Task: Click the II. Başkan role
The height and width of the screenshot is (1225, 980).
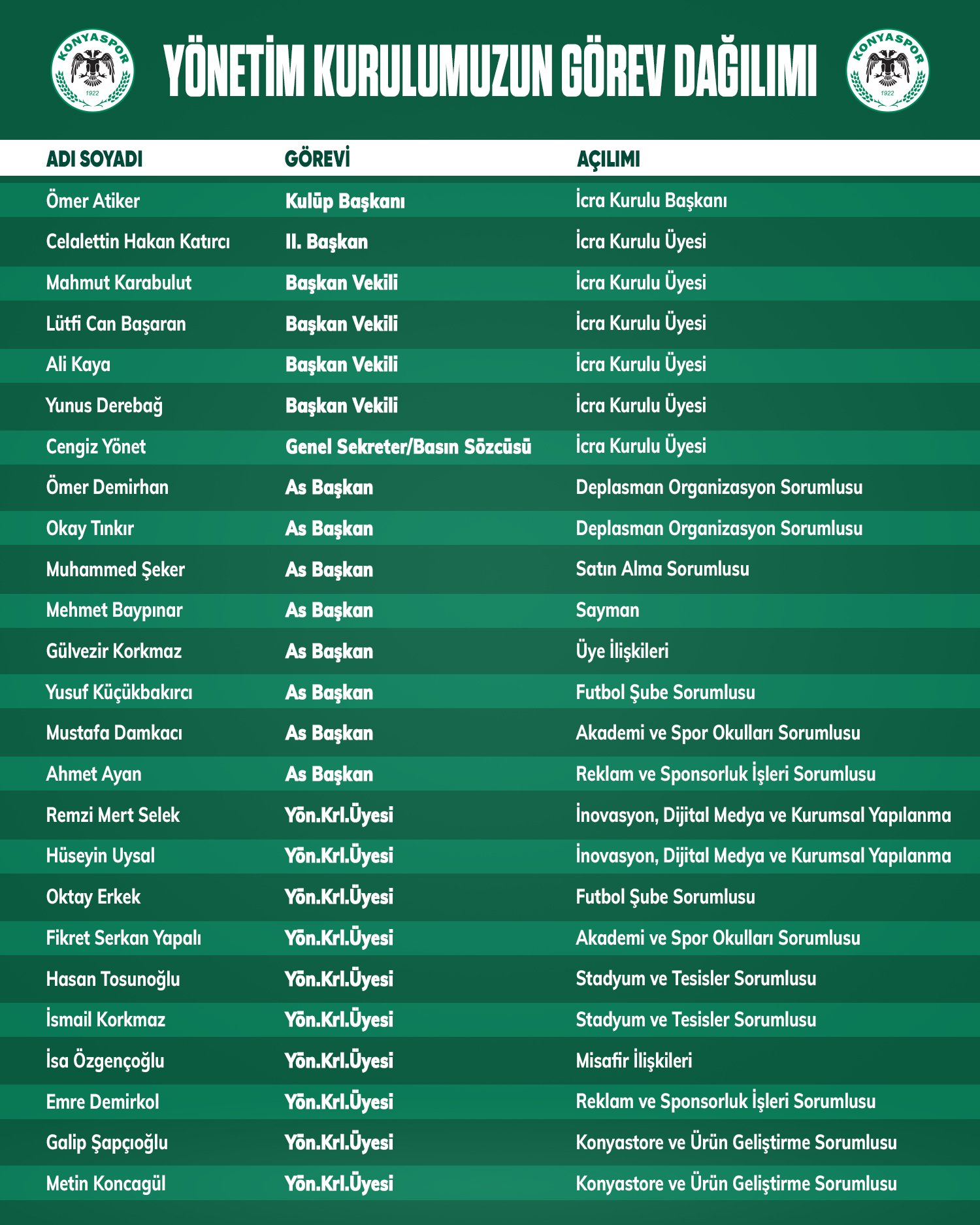Action: [x=327, y=242]
